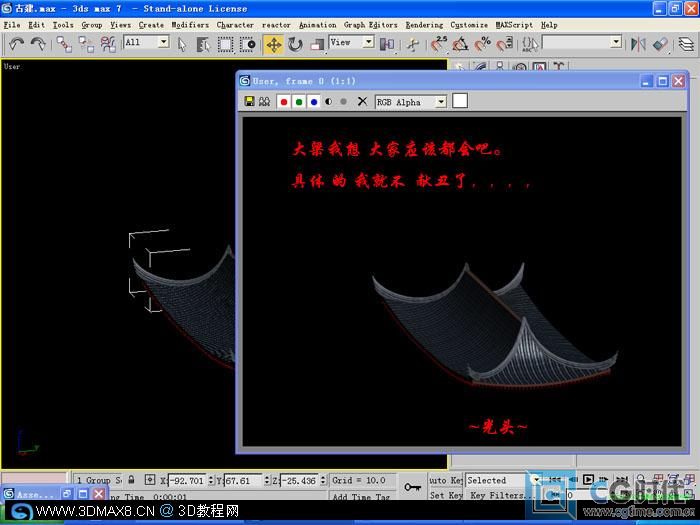The image size is (700, 525).
Task: Open the Help menu
Action: click(549, 25)
